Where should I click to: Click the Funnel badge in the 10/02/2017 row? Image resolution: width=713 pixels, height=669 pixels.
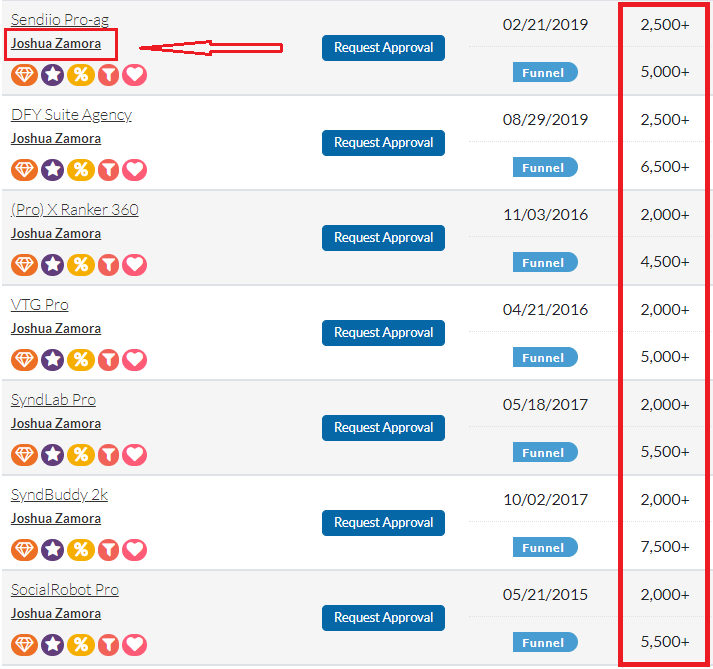click(545, 548)
